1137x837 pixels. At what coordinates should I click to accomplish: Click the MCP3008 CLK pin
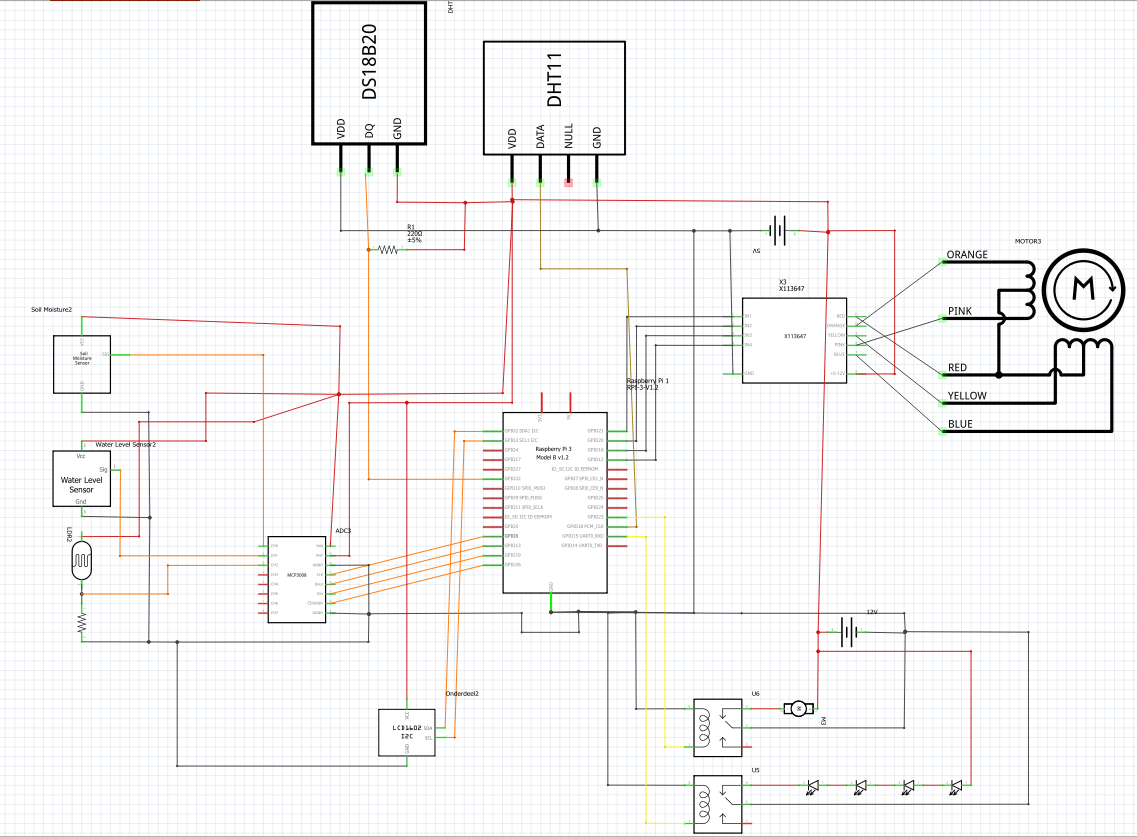331,574
